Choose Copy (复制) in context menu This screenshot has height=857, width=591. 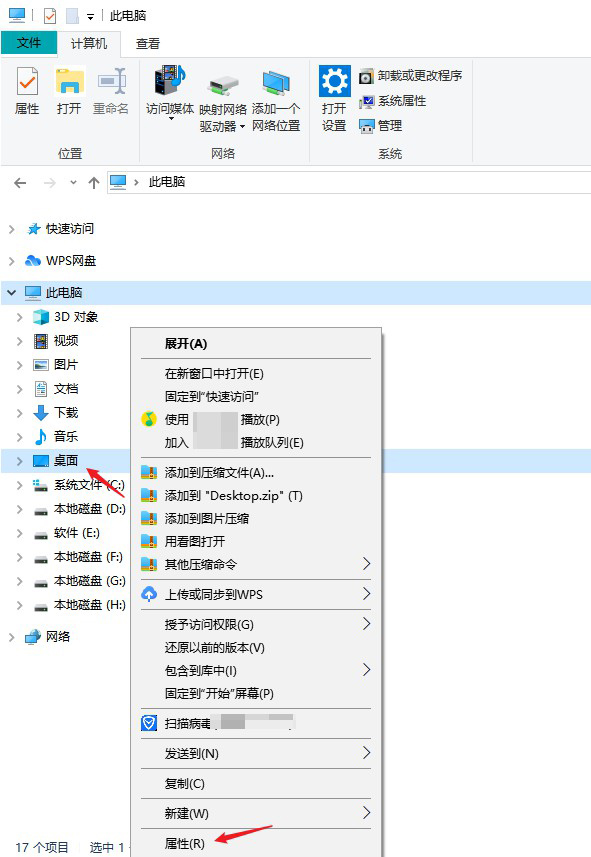click(x=256, y=784)
